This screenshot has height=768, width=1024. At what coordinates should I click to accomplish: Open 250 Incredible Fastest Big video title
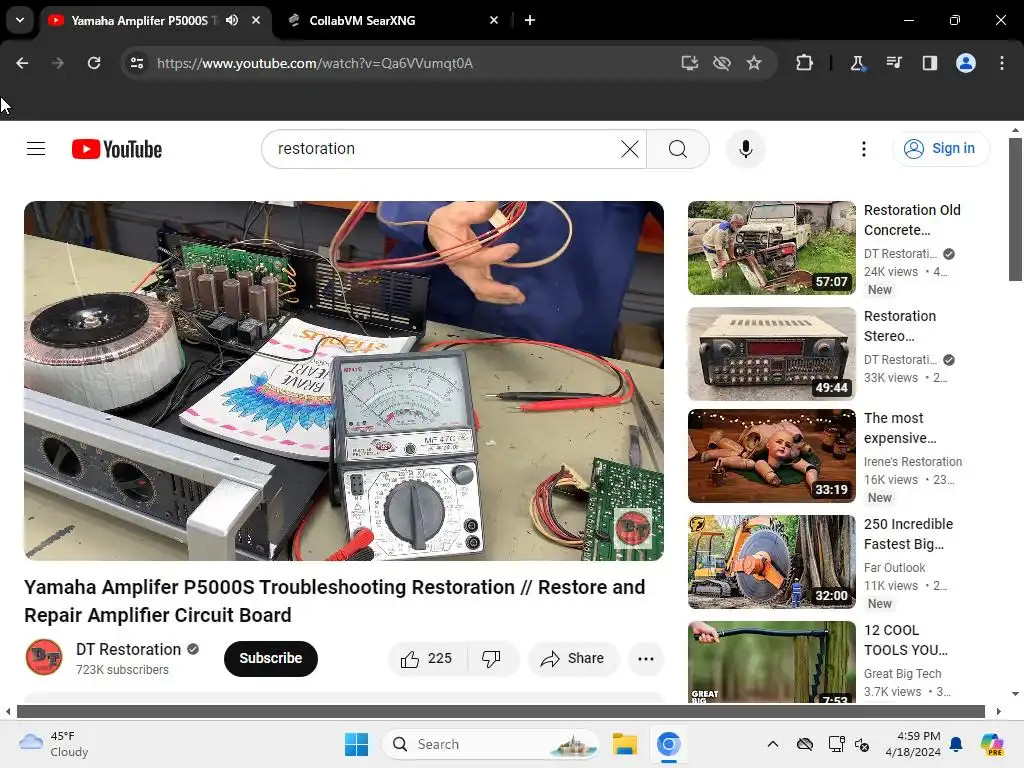tap(908, 534)
